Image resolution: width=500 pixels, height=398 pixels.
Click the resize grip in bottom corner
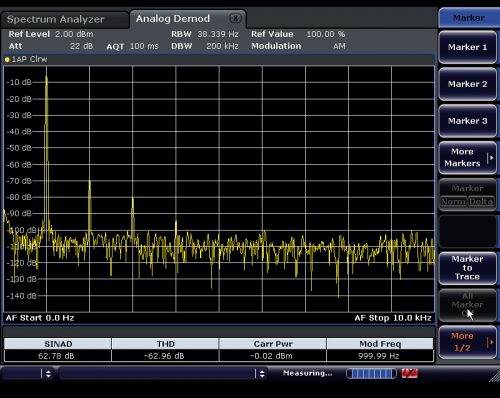[494, 376]
